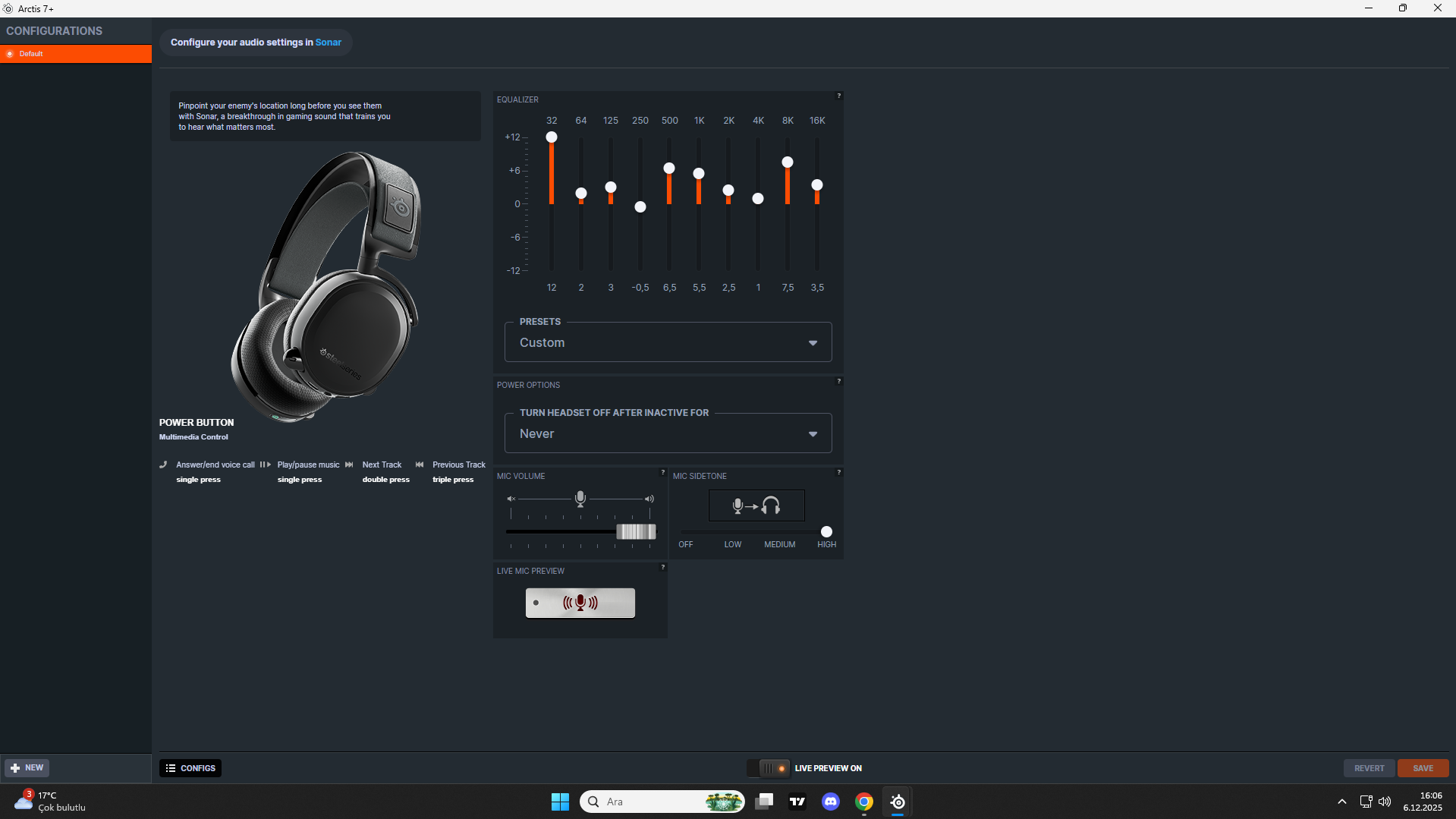Viewport: 1456px width, 819px height.
Task: Set mic sidetone to LOW
Action: 733,544
